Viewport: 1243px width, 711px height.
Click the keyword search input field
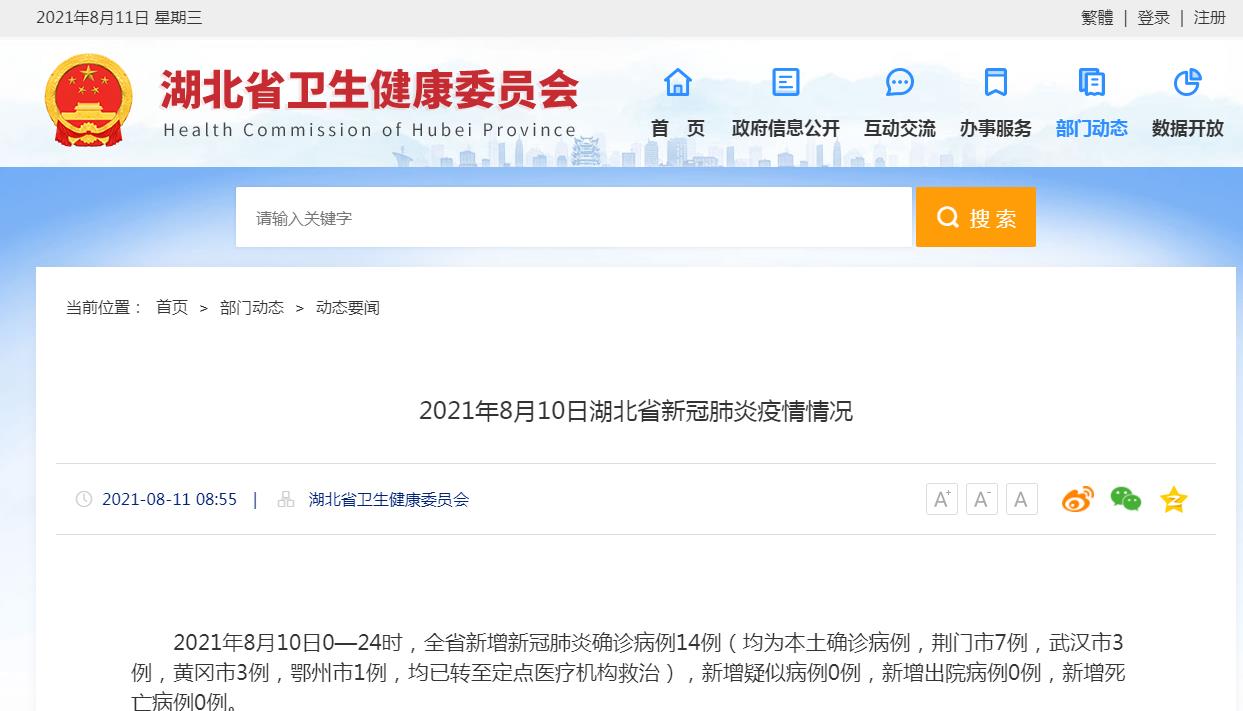pyautogui.click(x=573, y=217)
